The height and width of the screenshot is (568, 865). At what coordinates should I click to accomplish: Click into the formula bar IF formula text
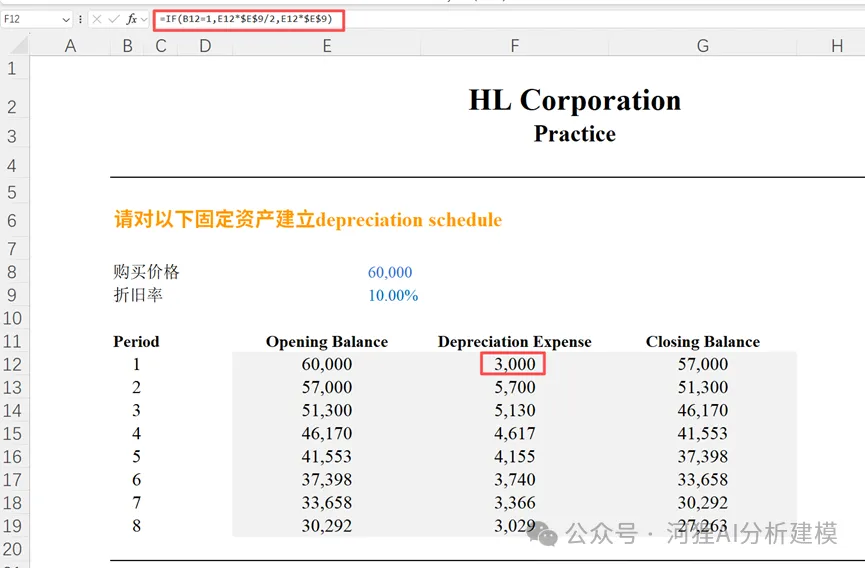tap(247, 19)
